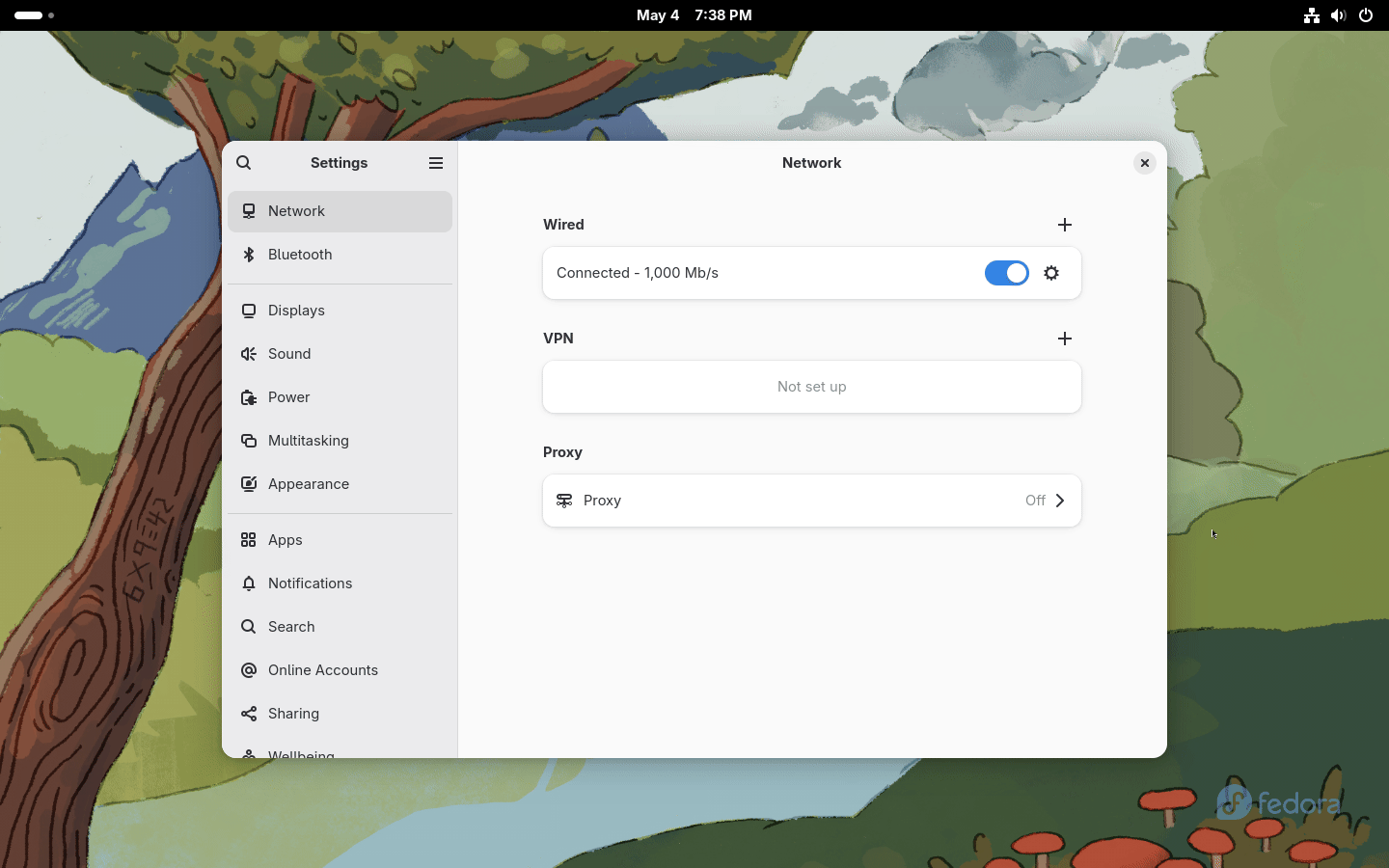
Task: Click the Sound speaker icon in the sidebar
Action: (x=249, y=354)
